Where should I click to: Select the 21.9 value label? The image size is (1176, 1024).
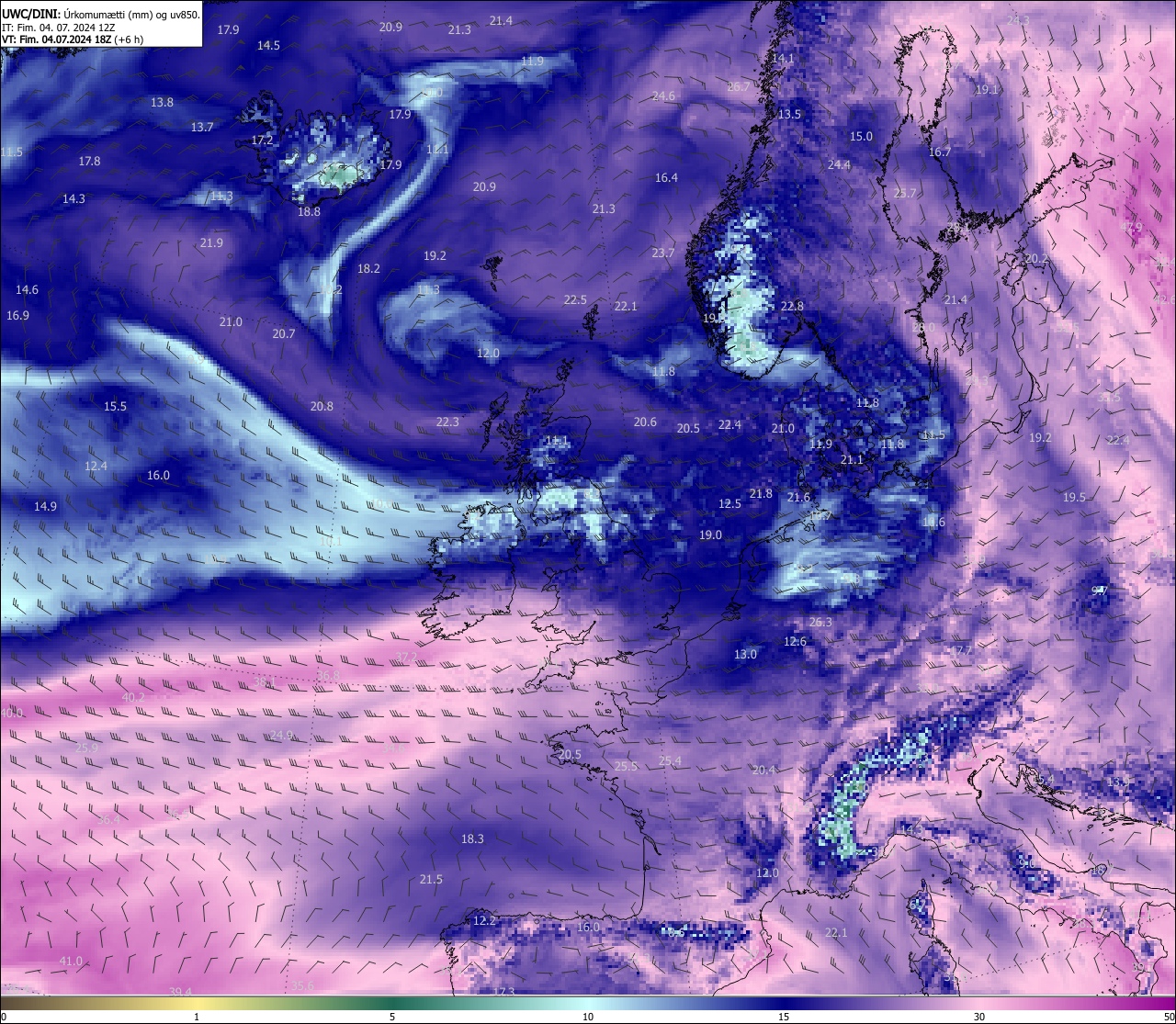point(211,243)
